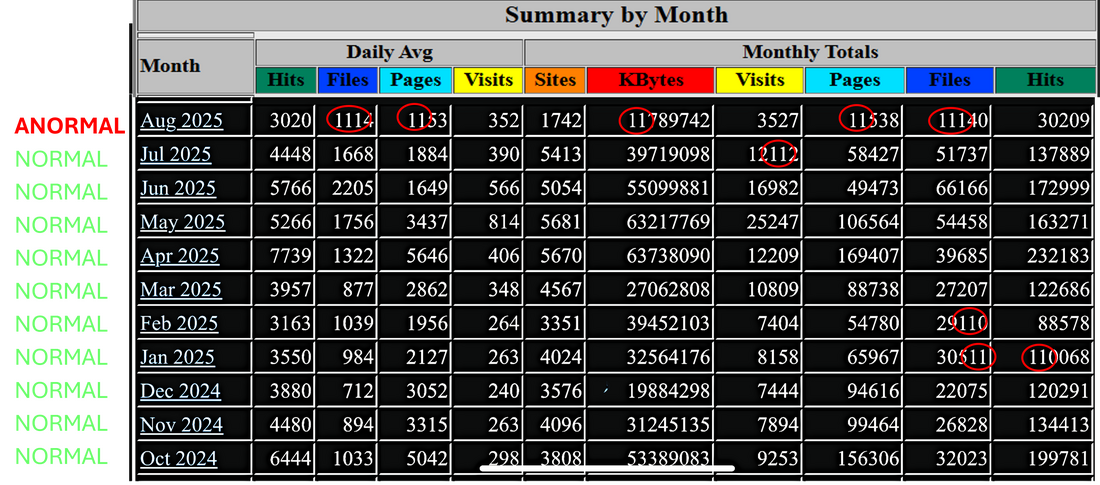Click the red ANORMAL label beside Aug 2025
The width and height of the screenshot is (1100, 485).
coord(68,125)
